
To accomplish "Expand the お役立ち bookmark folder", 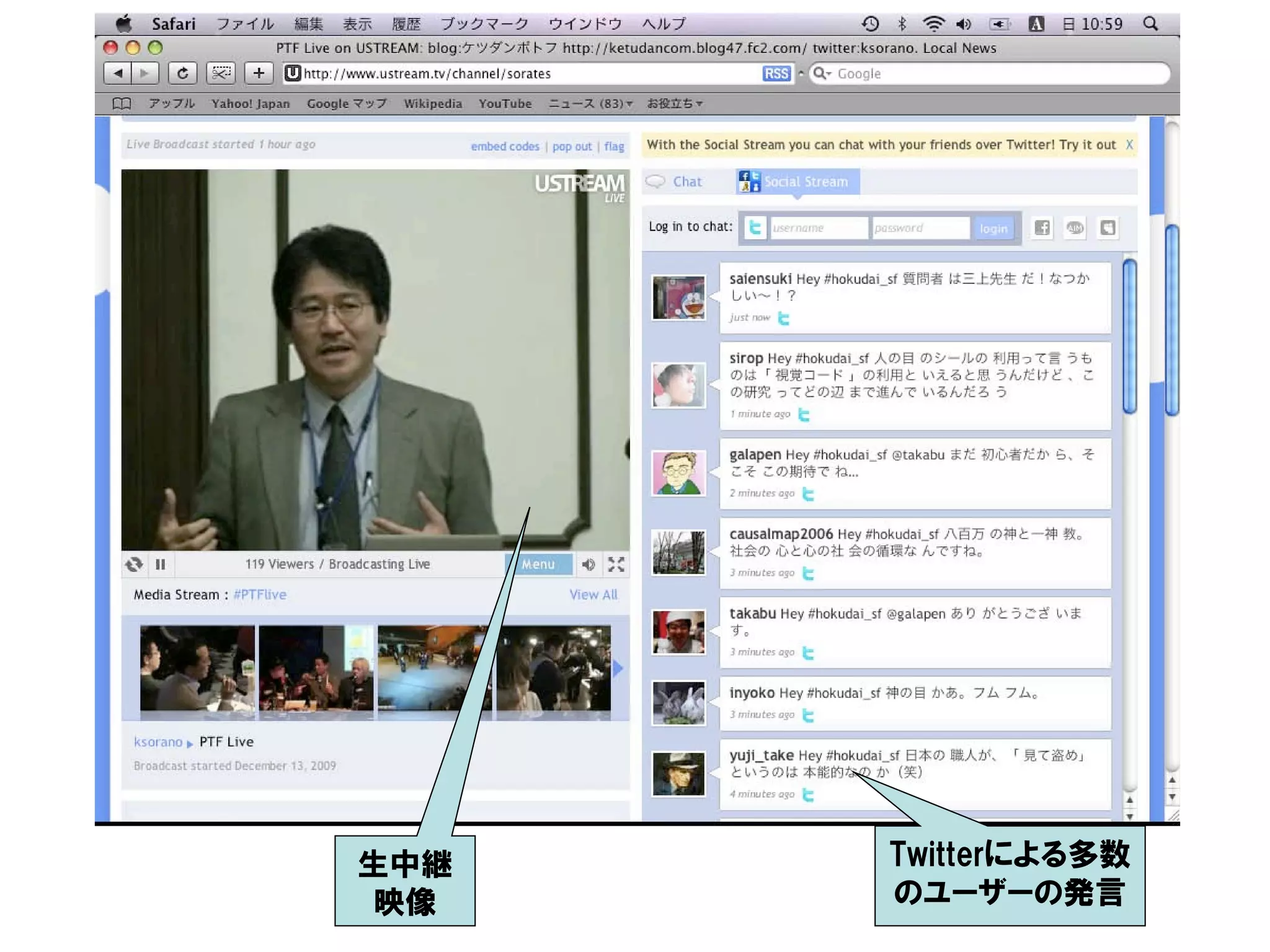I will tap(675, 104).
